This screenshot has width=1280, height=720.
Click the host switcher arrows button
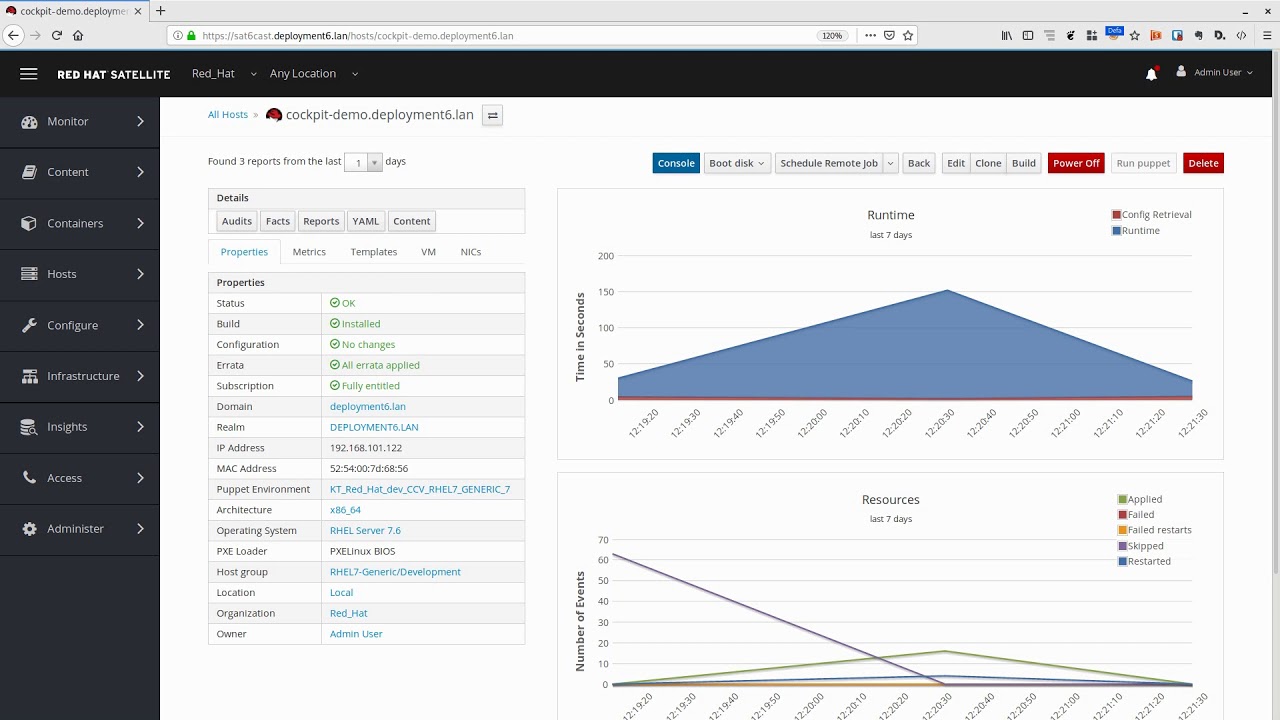[x=492, y=115]
